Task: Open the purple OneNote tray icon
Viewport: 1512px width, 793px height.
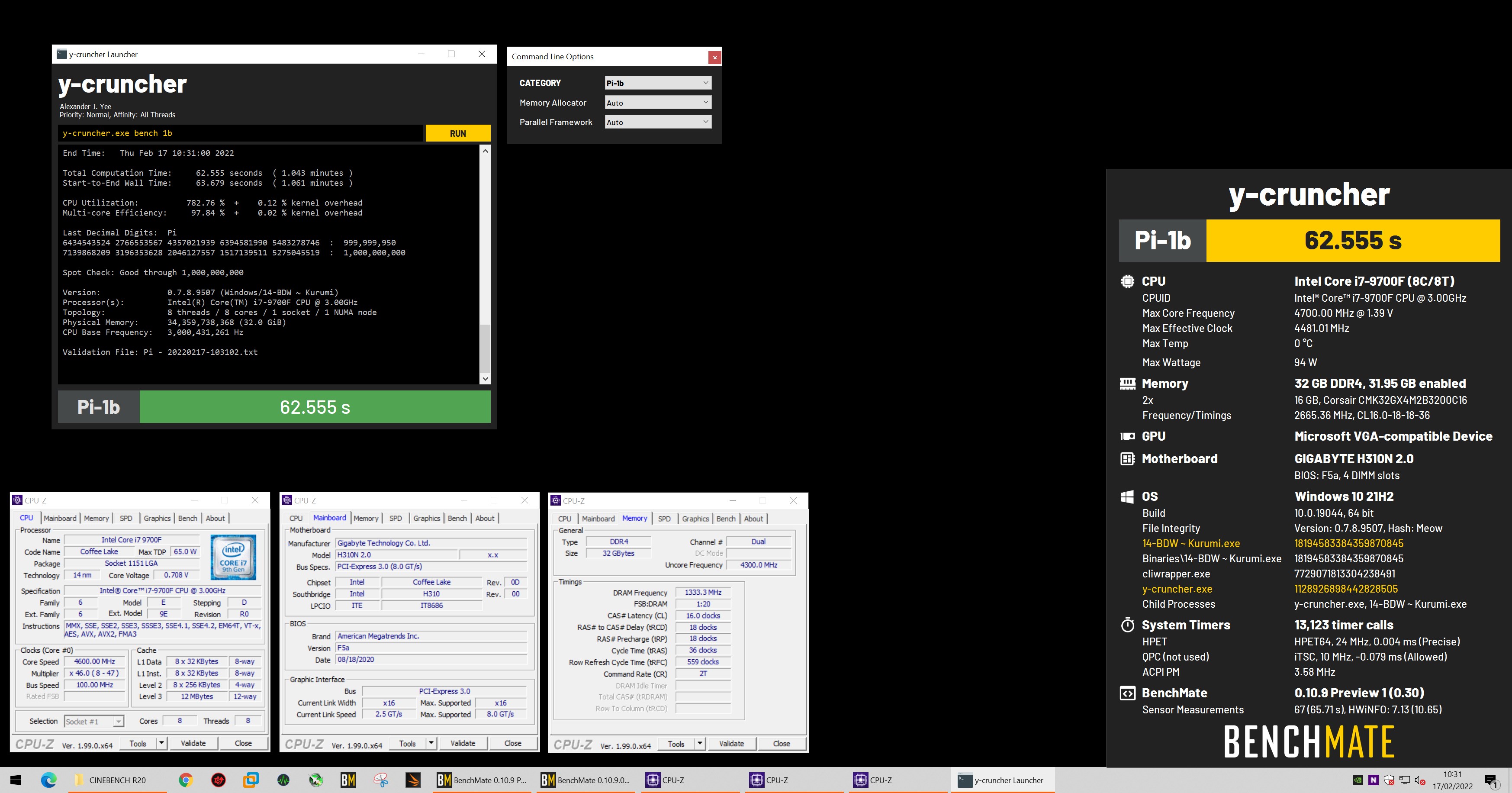Action: click(1373, 780)
